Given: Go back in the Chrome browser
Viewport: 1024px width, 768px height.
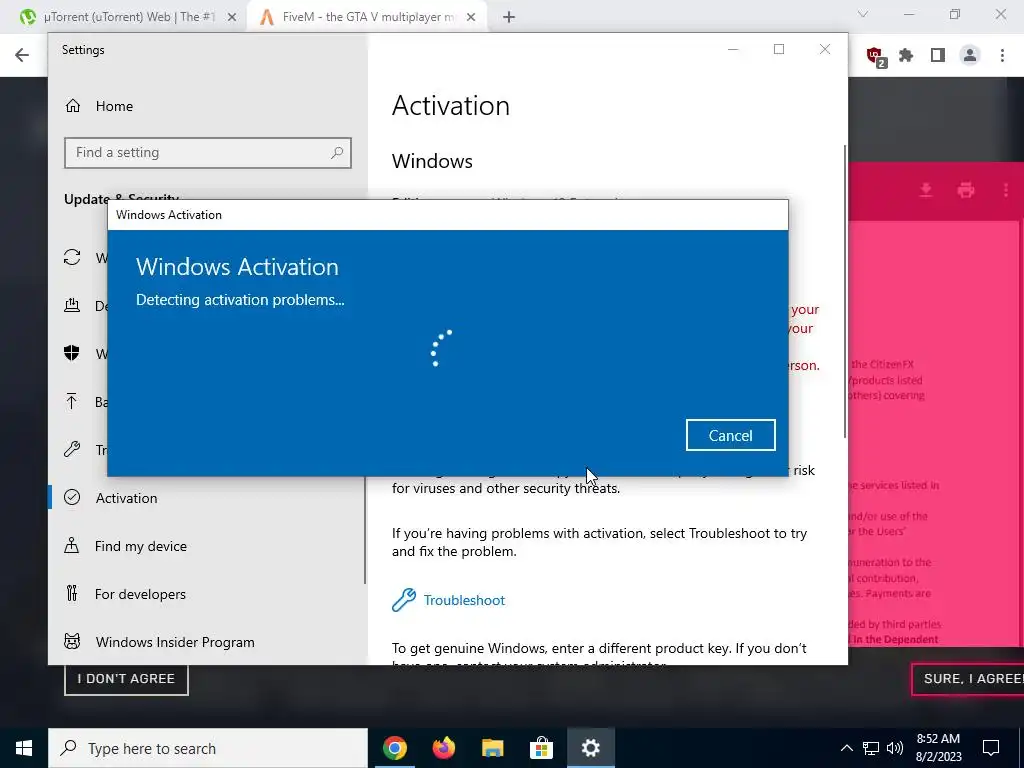Looking at the screenshot, I should point(22,55).
